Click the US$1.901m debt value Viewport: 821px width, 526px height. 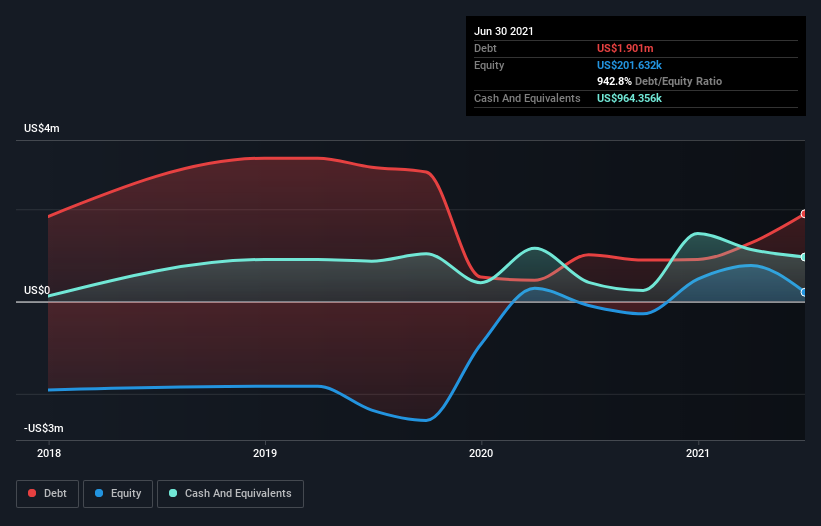point(625,48)
